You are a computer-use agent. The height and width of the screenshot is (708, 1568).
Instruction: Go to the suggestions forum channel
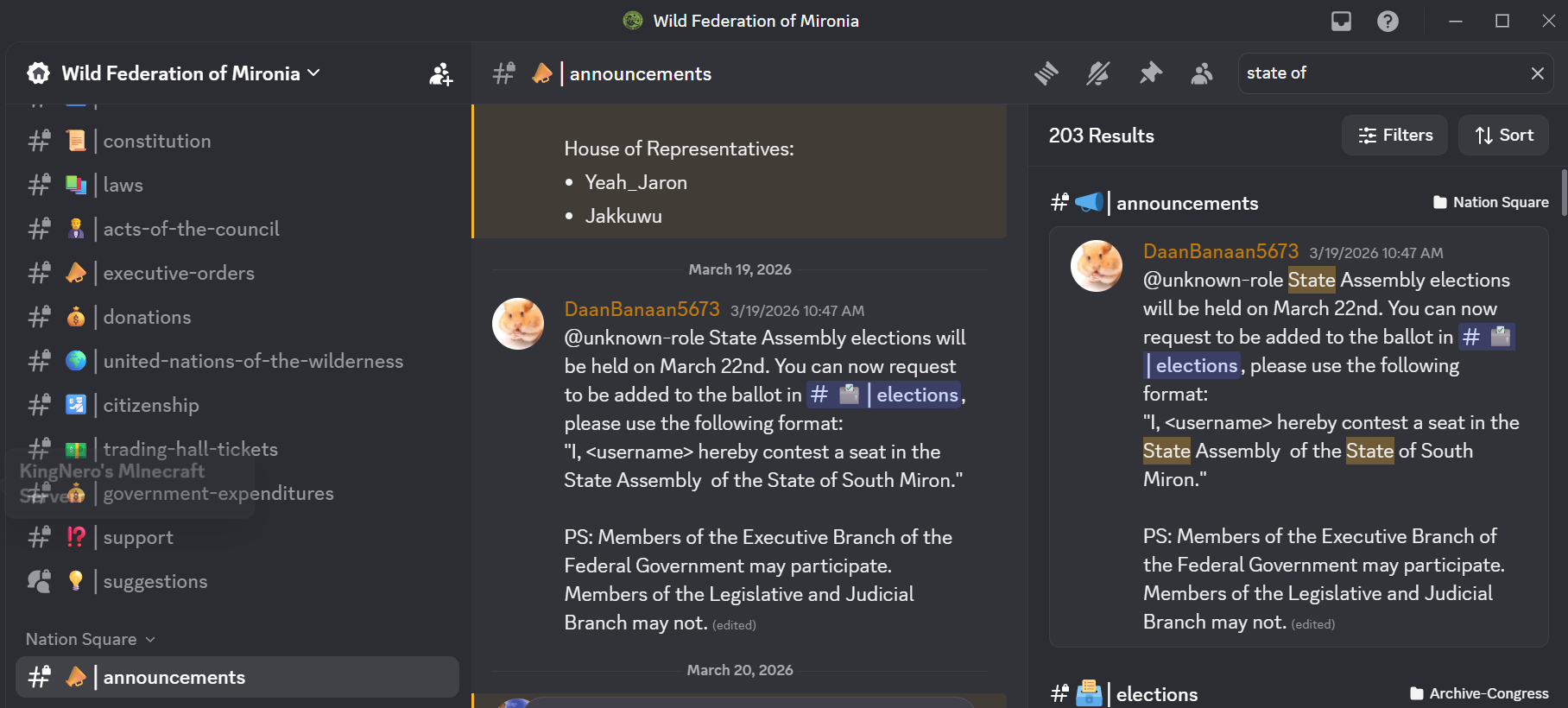pyautogui.click(x=237, y=581)
